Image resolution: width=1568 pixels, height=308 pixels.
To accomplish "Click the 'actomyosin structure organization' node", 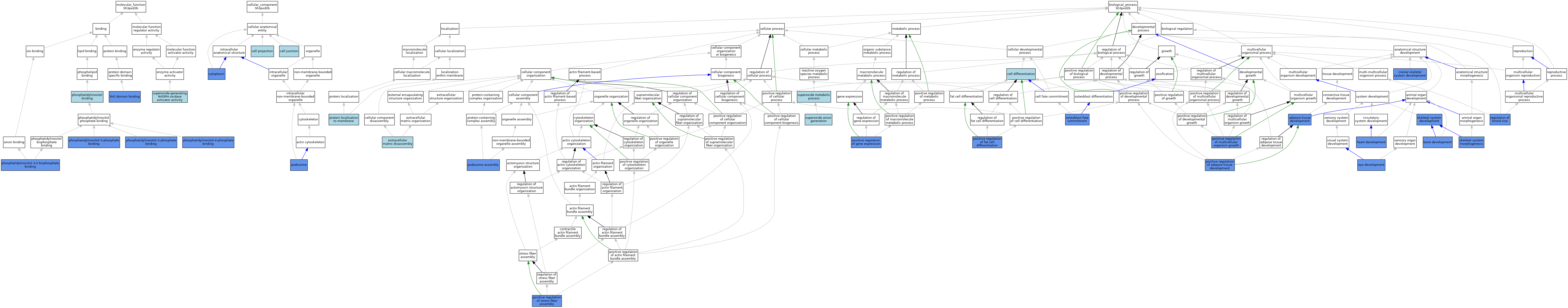I will click(523, 165).
